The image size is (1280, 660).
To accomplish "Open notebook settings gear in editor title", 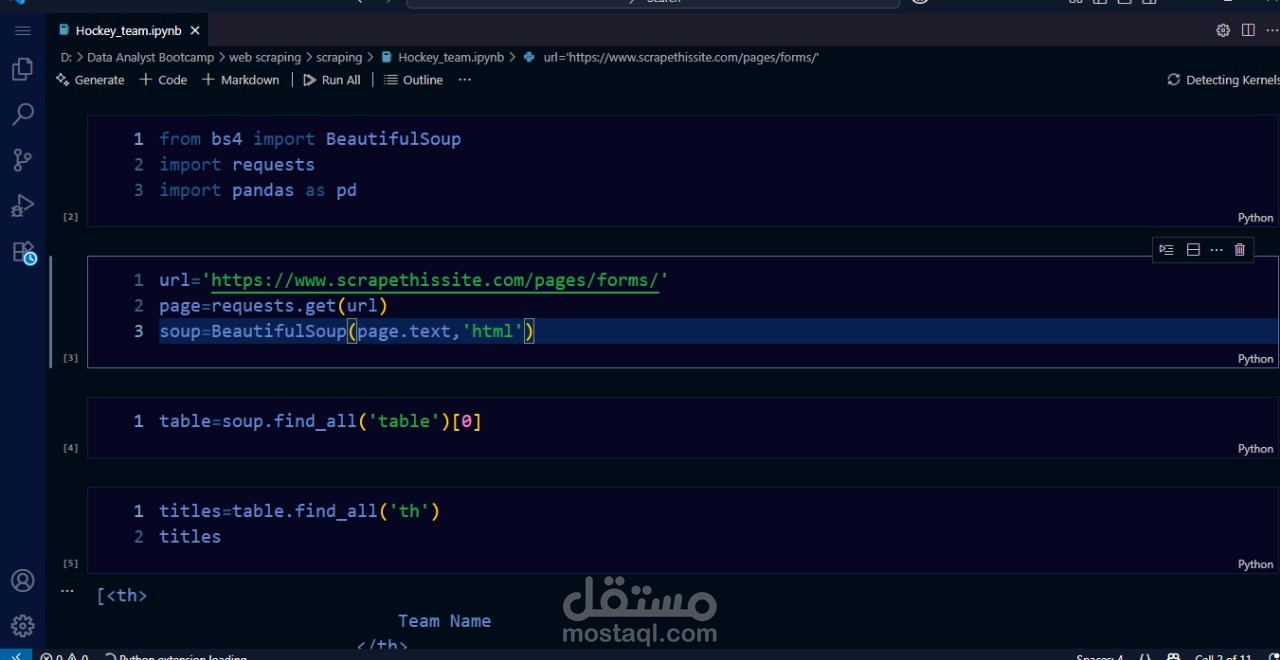I will (x=1223, y=30).
